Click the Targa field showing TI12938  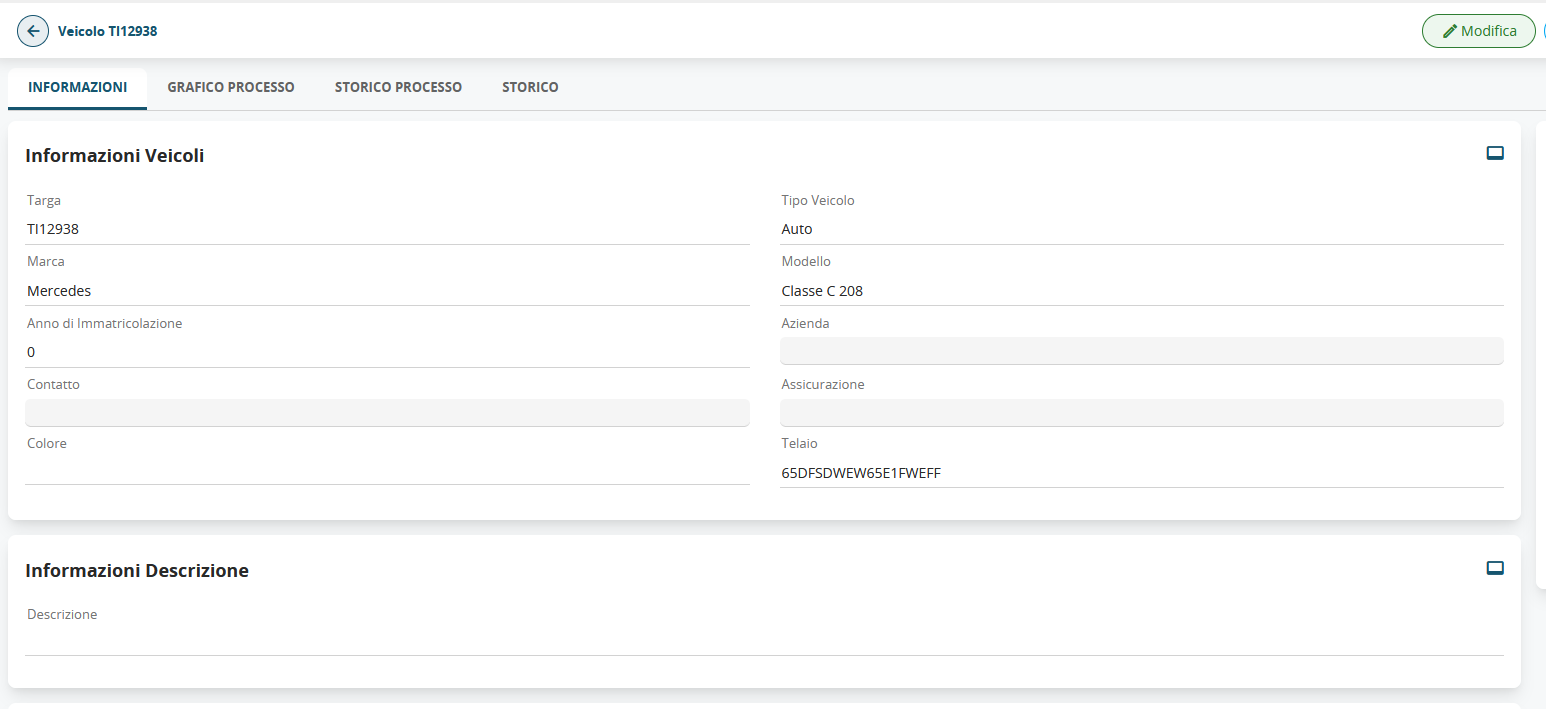pyautogui.click(x=387, y=230)
